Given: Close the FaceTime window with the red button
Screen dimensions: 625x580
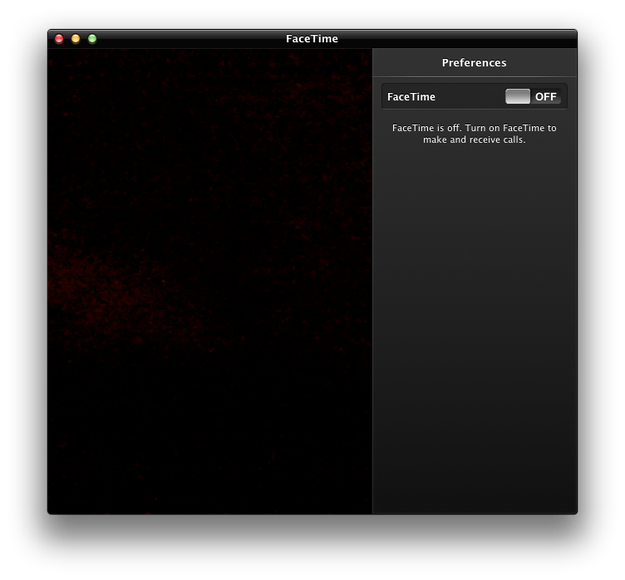Looking at the screenshot, I should click(x=59, y=39).
